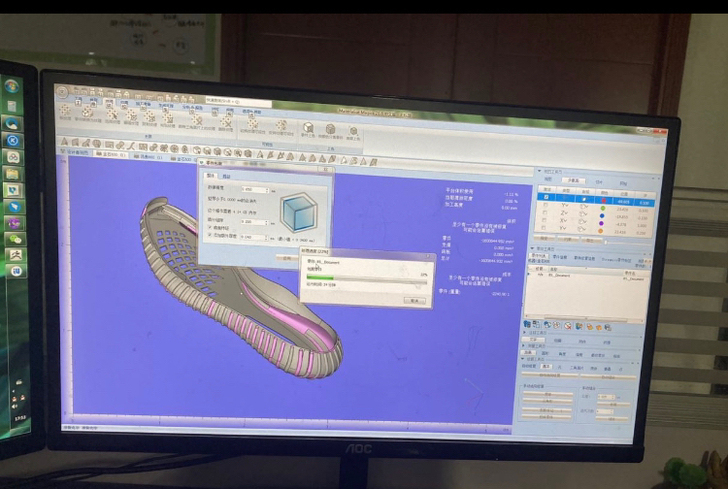The height and width of the screenshot is (489, 728).
Task: Click the slider handle below the section table
Action: (x=605, y=242)
